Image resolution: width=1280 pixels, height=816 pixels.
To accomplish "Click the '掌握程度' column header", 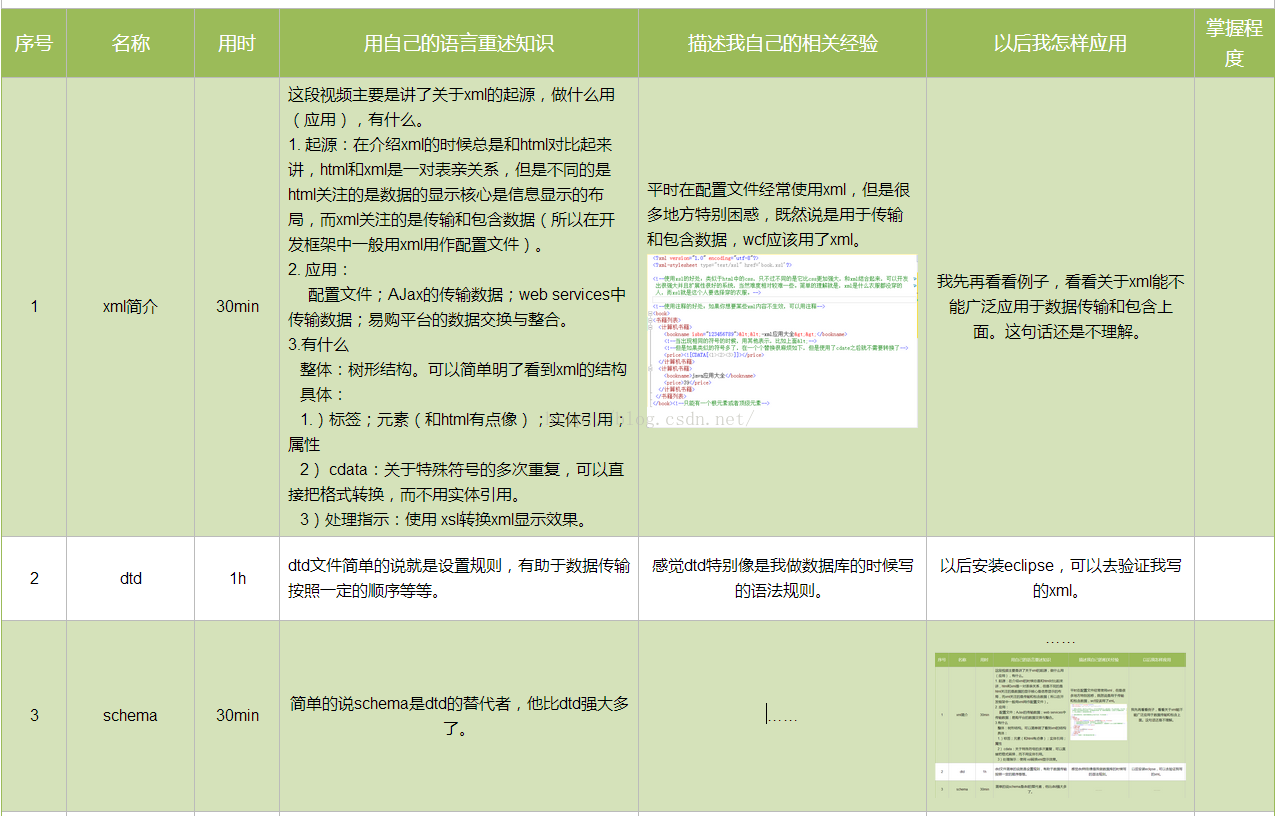I will coord(1234,44).
